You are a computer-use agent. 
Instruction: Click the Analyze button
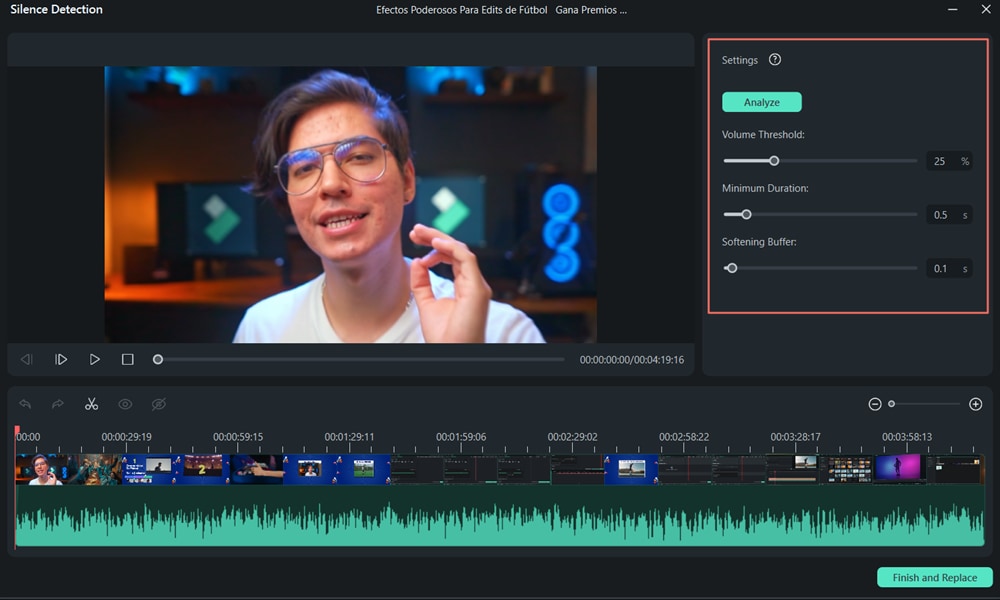pos(761,102)
